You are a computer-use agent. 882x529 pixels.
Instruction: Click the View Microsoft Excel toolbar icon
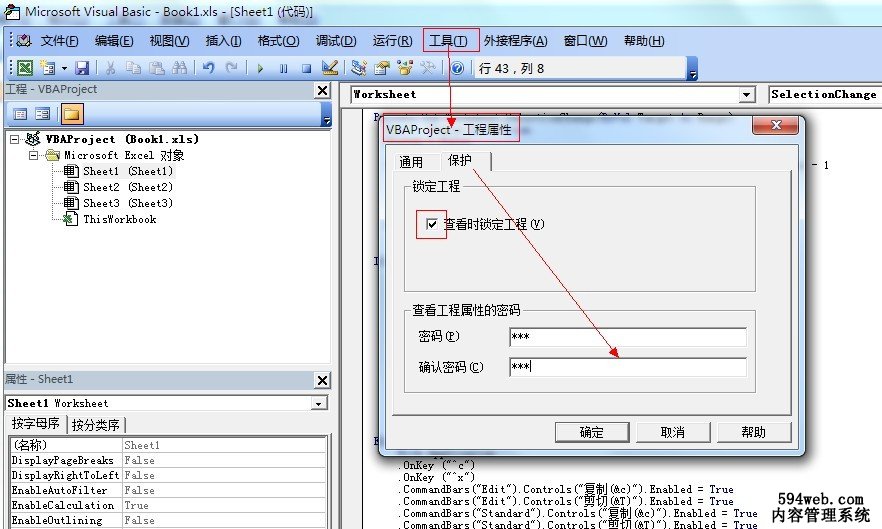25,68
